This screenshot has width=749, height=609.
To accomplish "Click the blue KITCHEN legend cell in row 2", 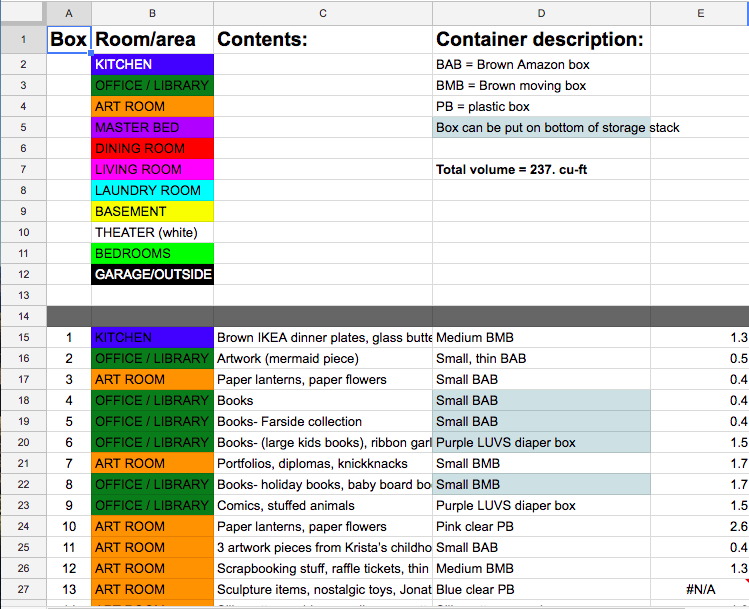I will point(152,64).
